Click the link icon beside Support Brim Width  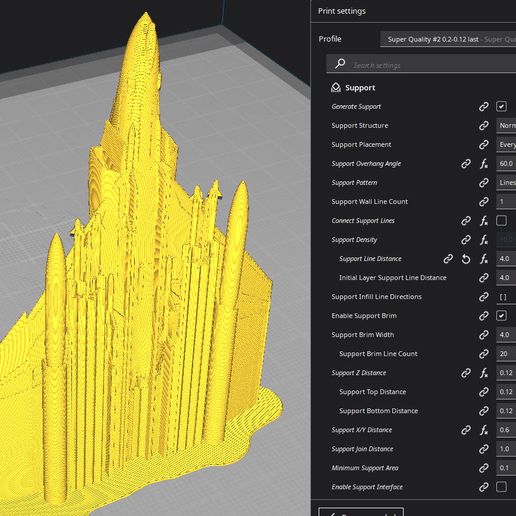tap(484, 335)
